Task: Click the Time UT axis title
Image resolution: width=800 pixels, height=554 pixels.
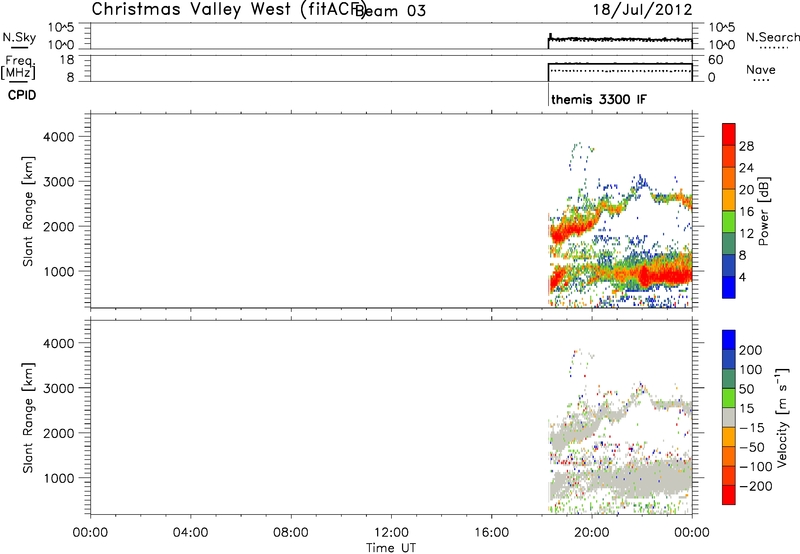Action: 391,548
